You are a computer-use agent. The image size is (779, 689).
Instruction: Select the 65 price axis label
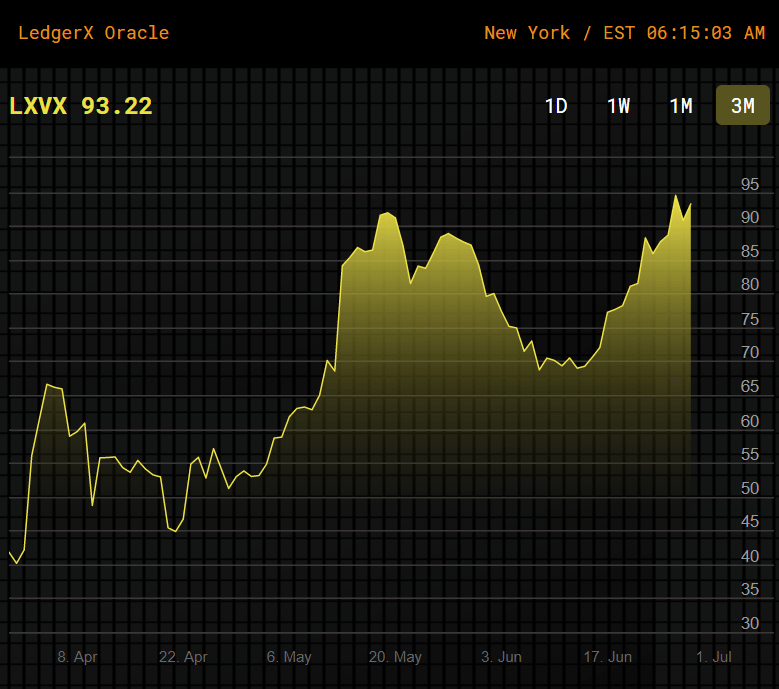[x=749, y=387]
